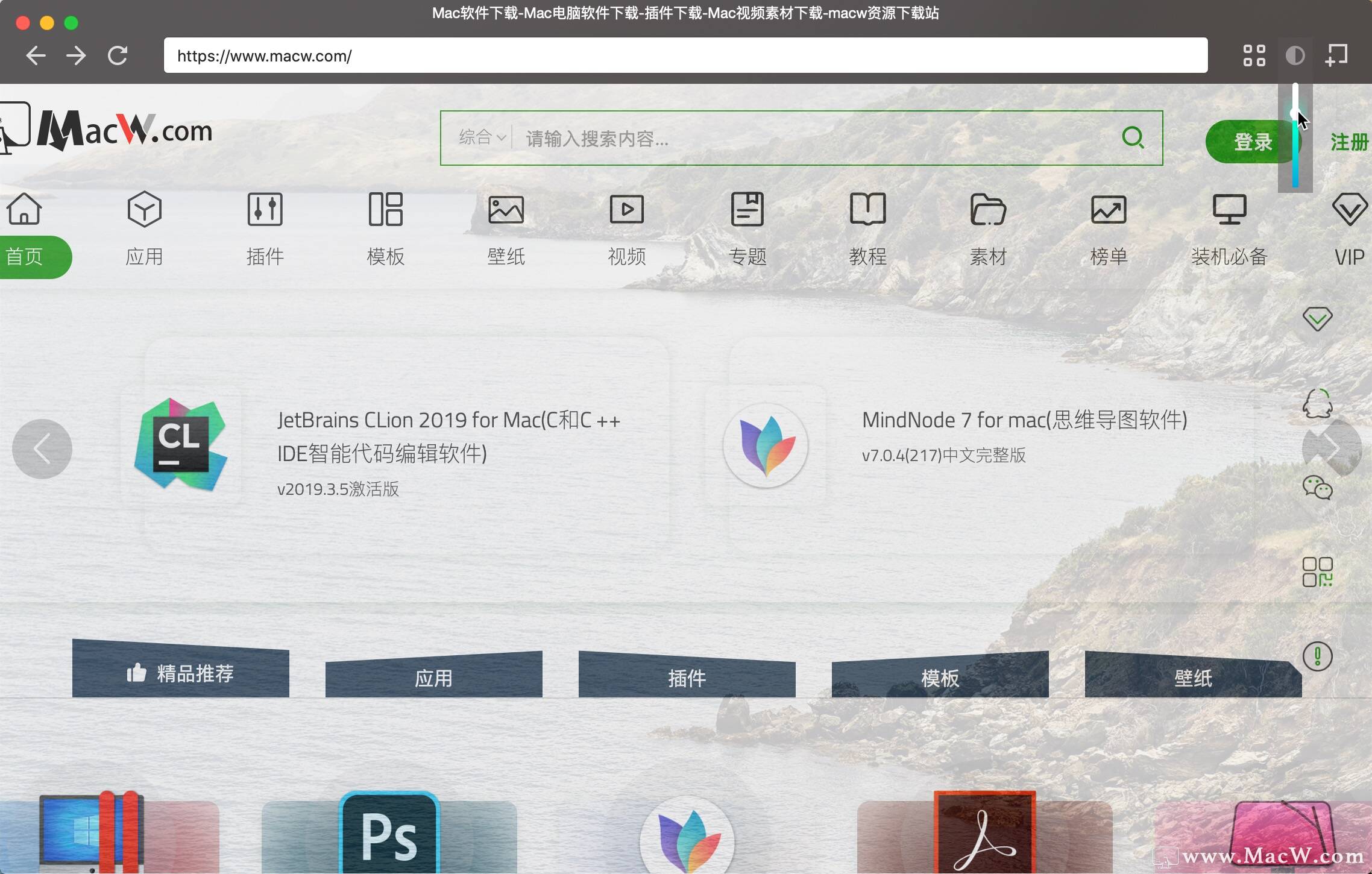Select the 壁纸 tab in recommendations bar

tap(1194, 676)
